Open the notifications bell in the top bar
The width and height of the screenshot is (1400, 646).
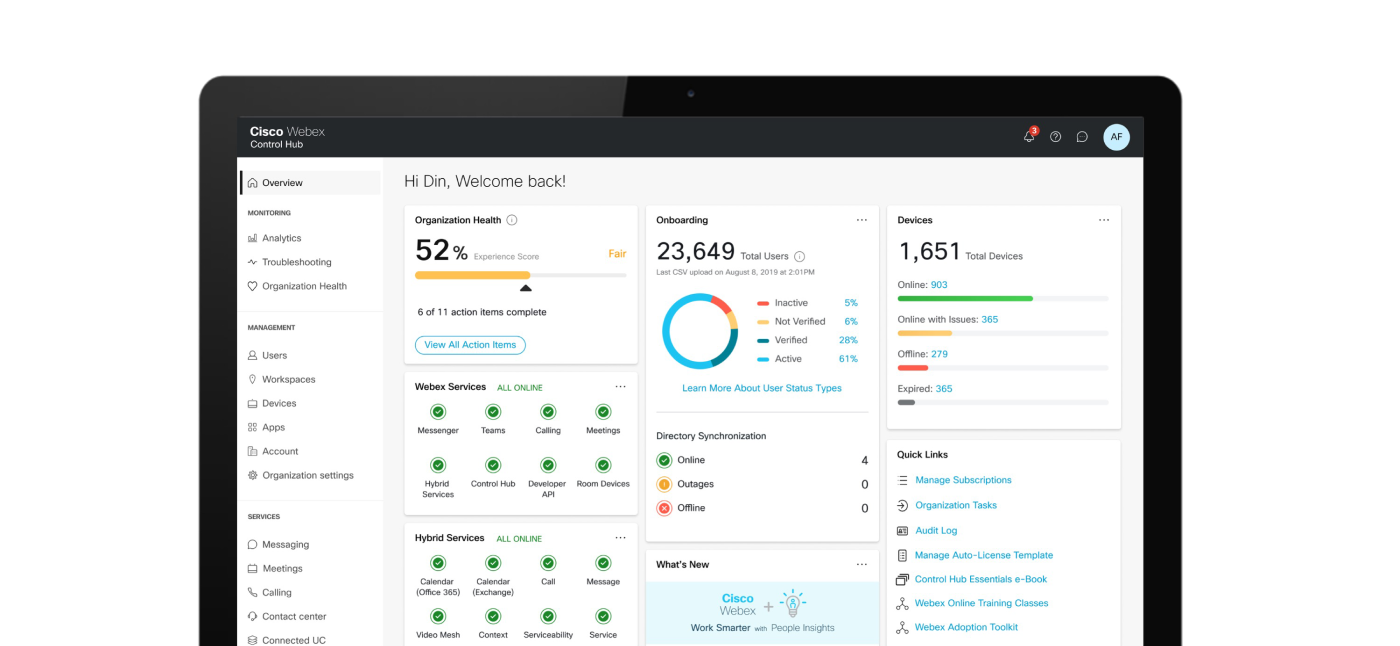(1028, 136)
